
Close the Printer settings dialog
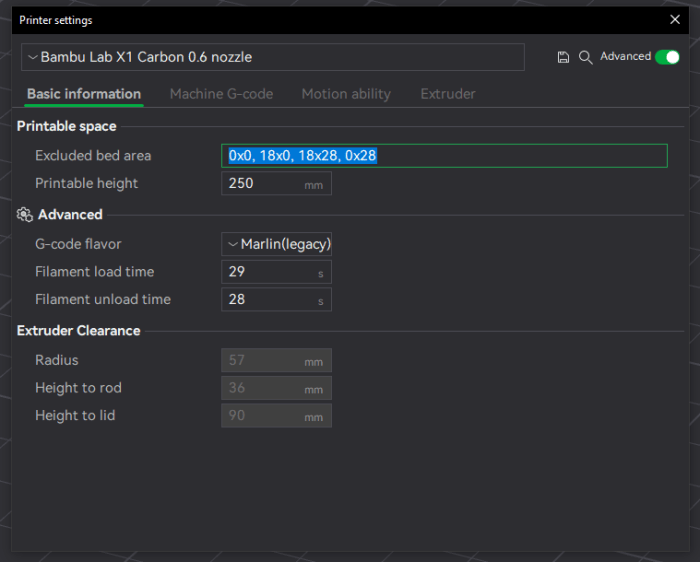pos(675,20)
